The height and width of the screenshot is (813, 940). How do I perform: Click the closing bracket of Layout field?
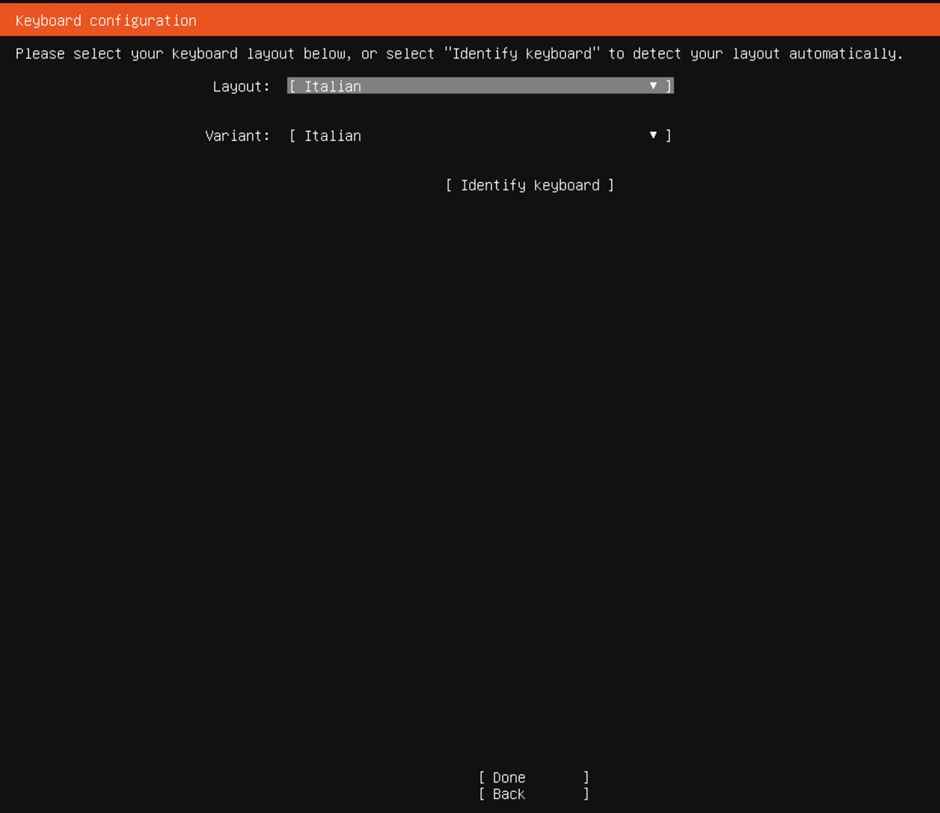click(669, 87)
